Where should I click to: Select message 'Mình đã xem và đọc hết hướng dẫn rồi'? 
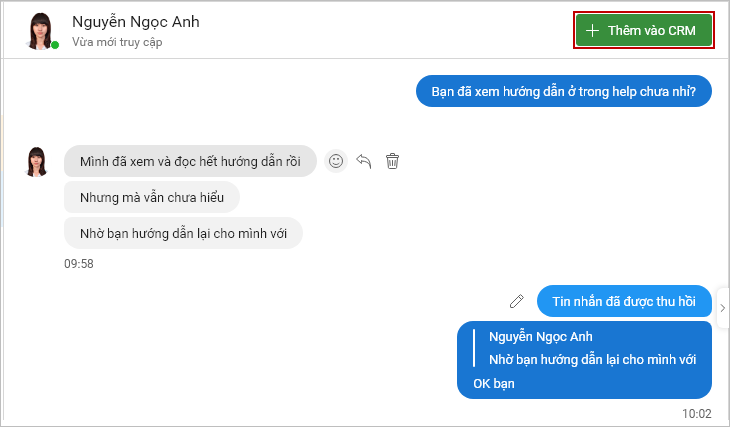(190, 161)
